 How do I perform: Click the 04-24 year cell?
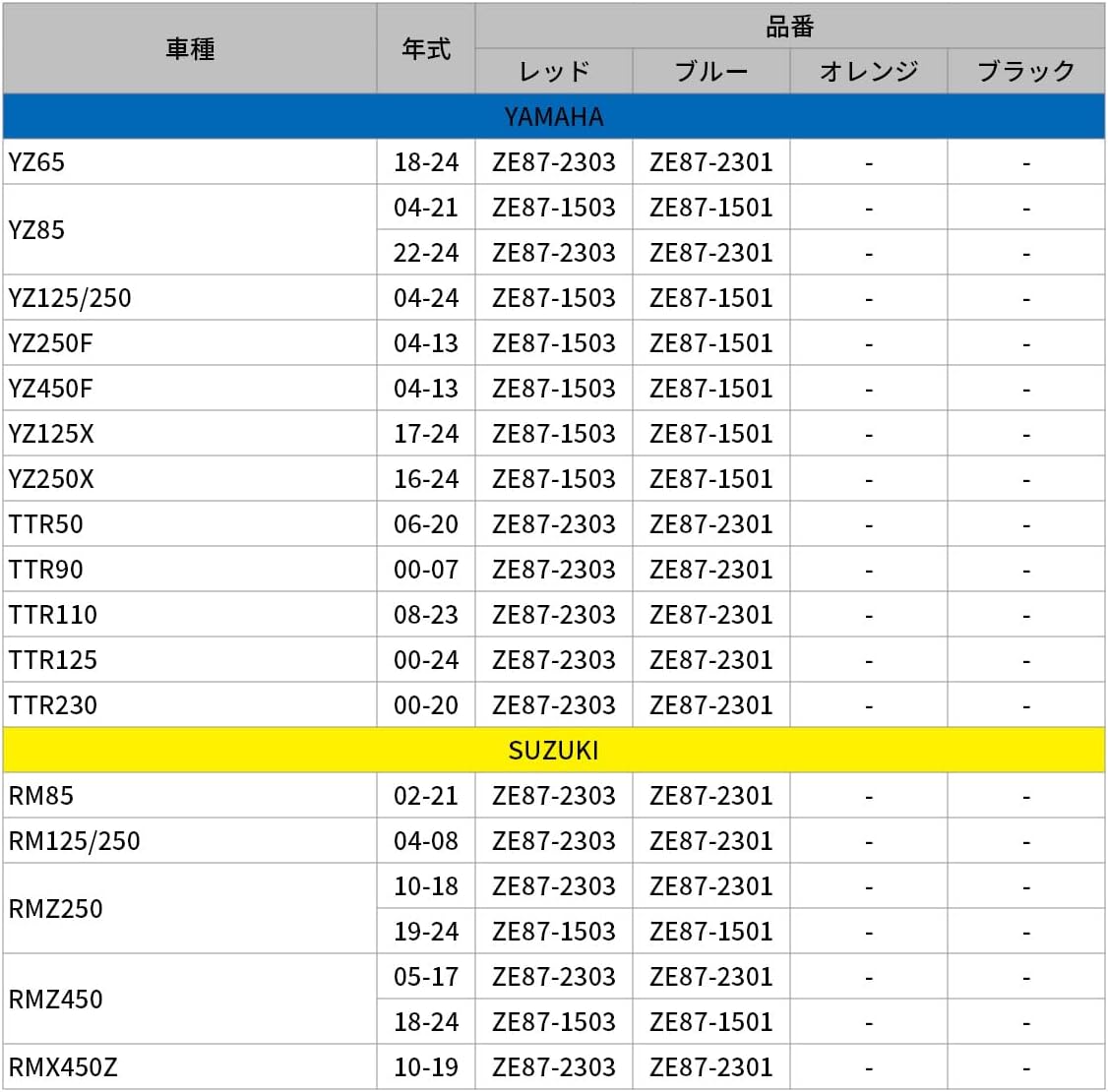pos(426,297)
